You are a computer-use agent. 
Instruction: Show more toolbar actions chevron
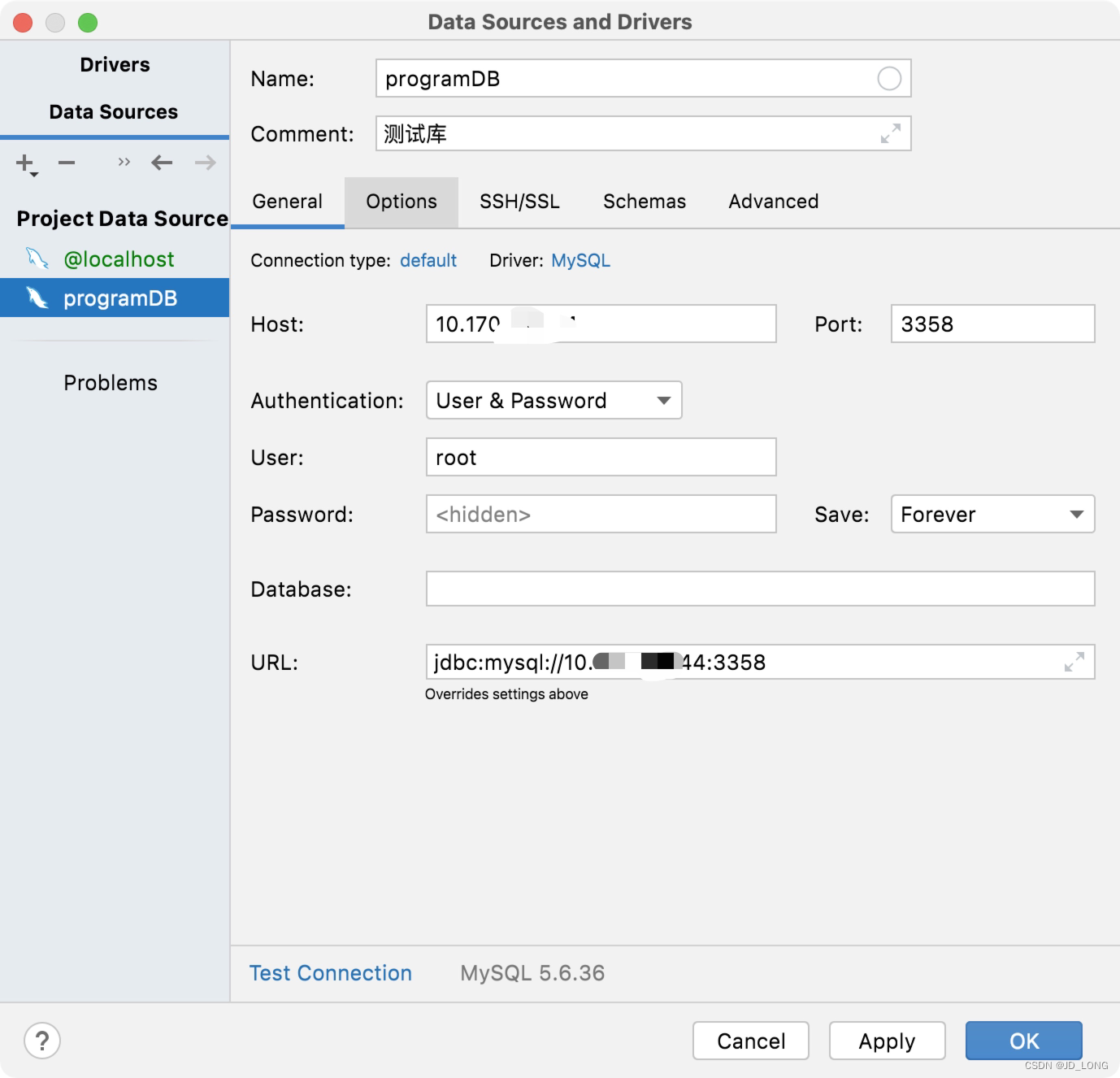[x=124, y=162]
